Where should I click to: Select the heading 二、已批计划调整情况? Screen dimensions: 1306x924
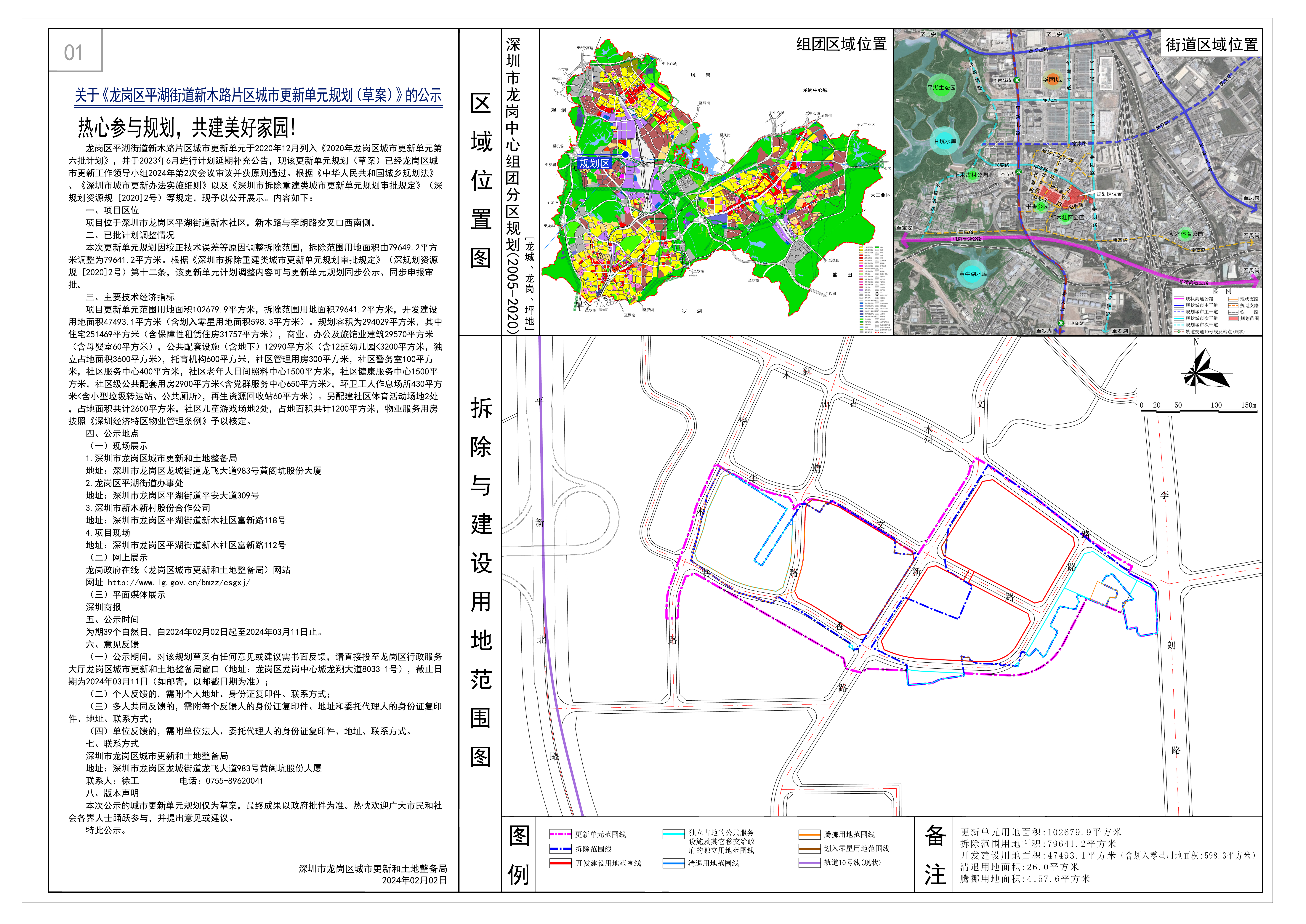click(x=130, y=235)
